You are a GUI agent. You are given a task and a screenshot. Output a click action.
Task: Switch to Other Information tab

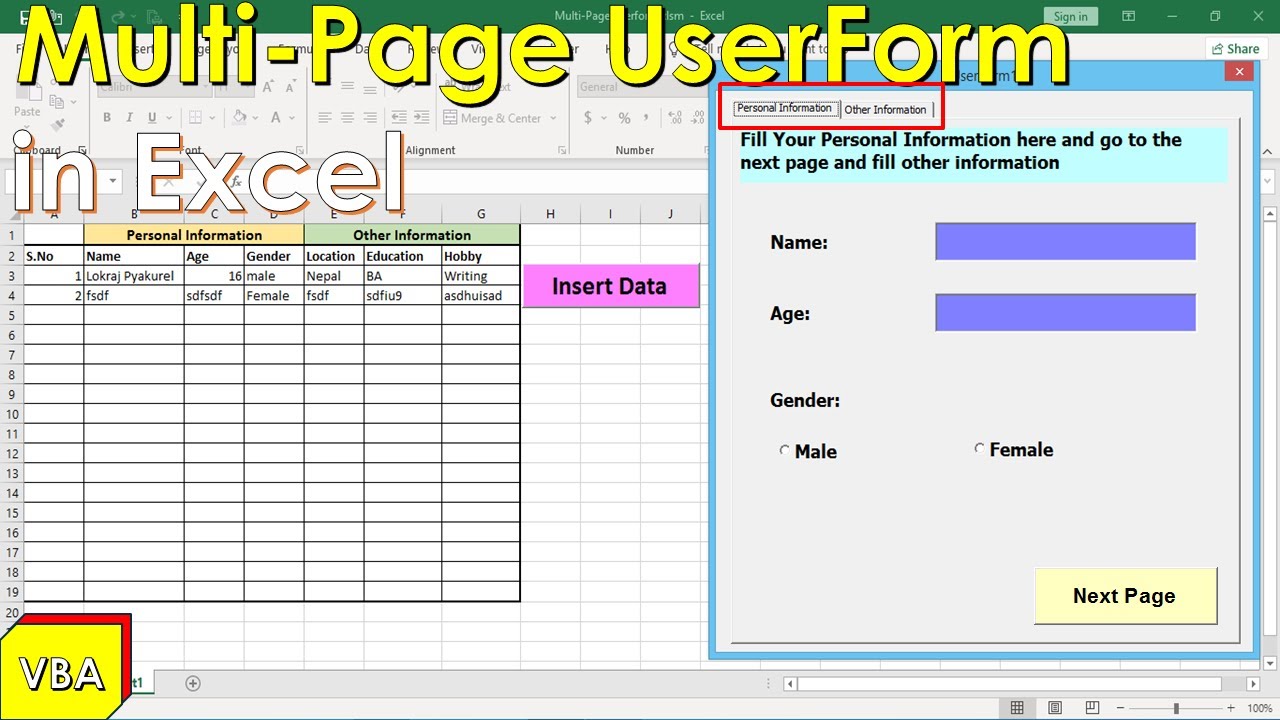pyautogui.click(x=886, y=109)
